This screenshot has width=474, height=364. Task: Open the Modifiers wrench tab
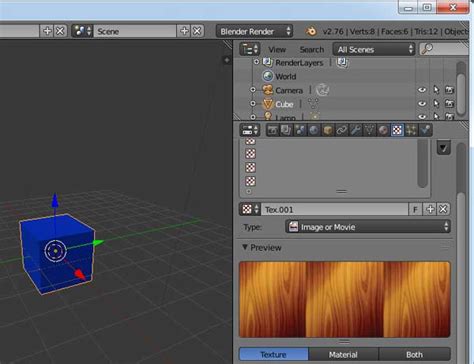[x=355, y=130]
